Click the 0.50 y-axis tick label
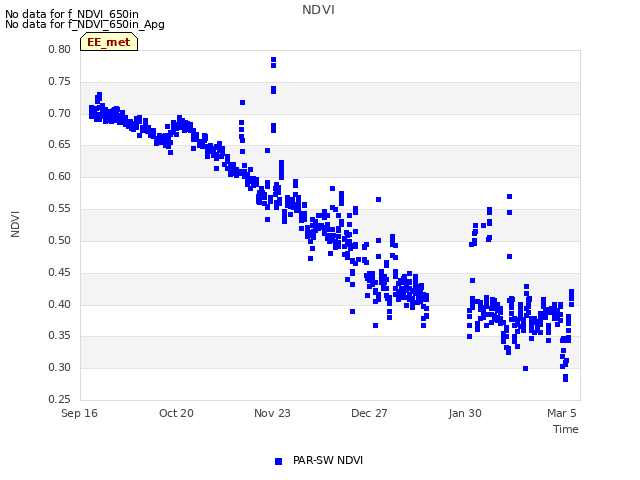Screen dimensions: 640x480 [59, 240]
